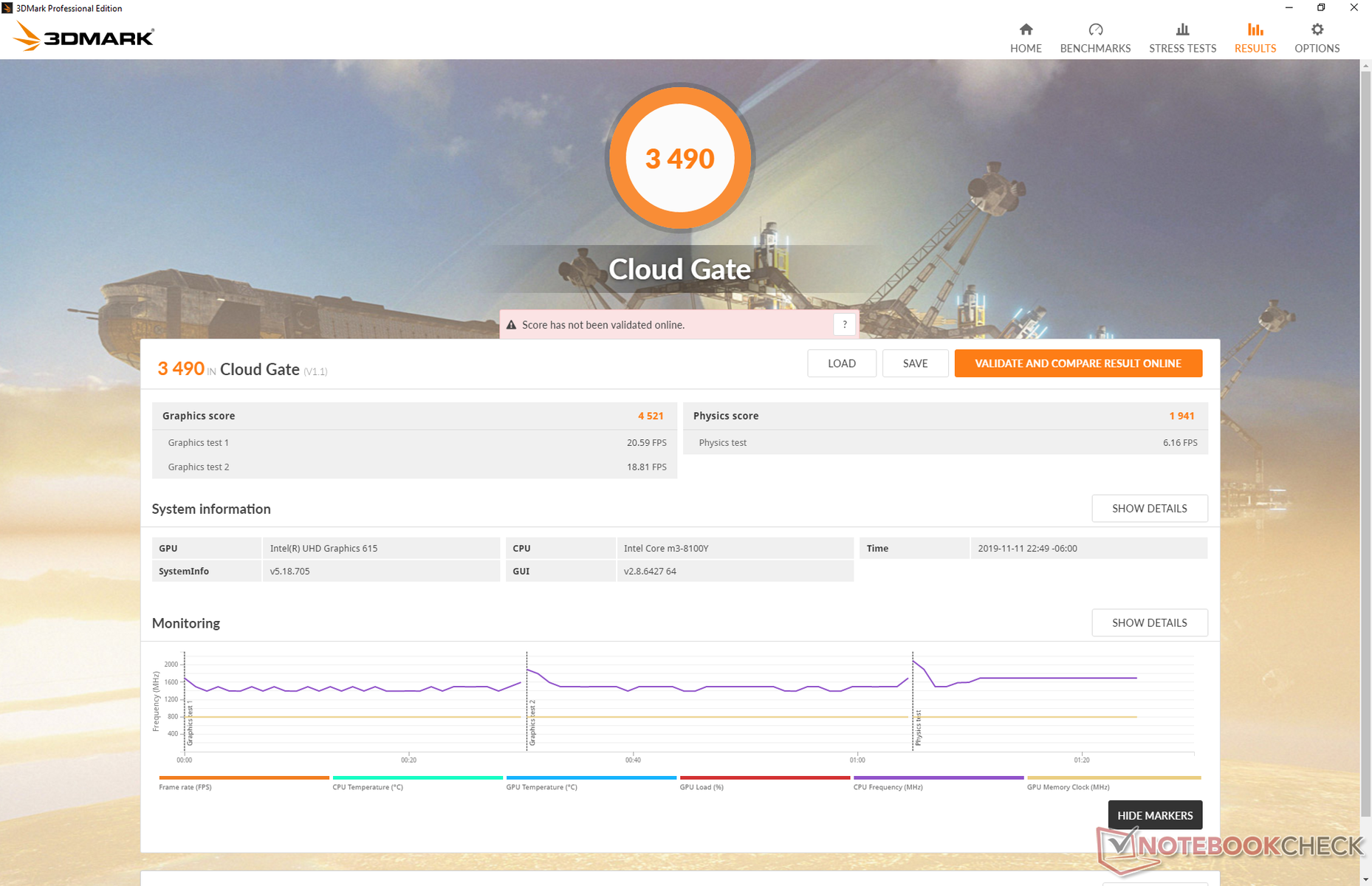
Task: Toggle GPU Temperature legend
Action: point(591,783)
